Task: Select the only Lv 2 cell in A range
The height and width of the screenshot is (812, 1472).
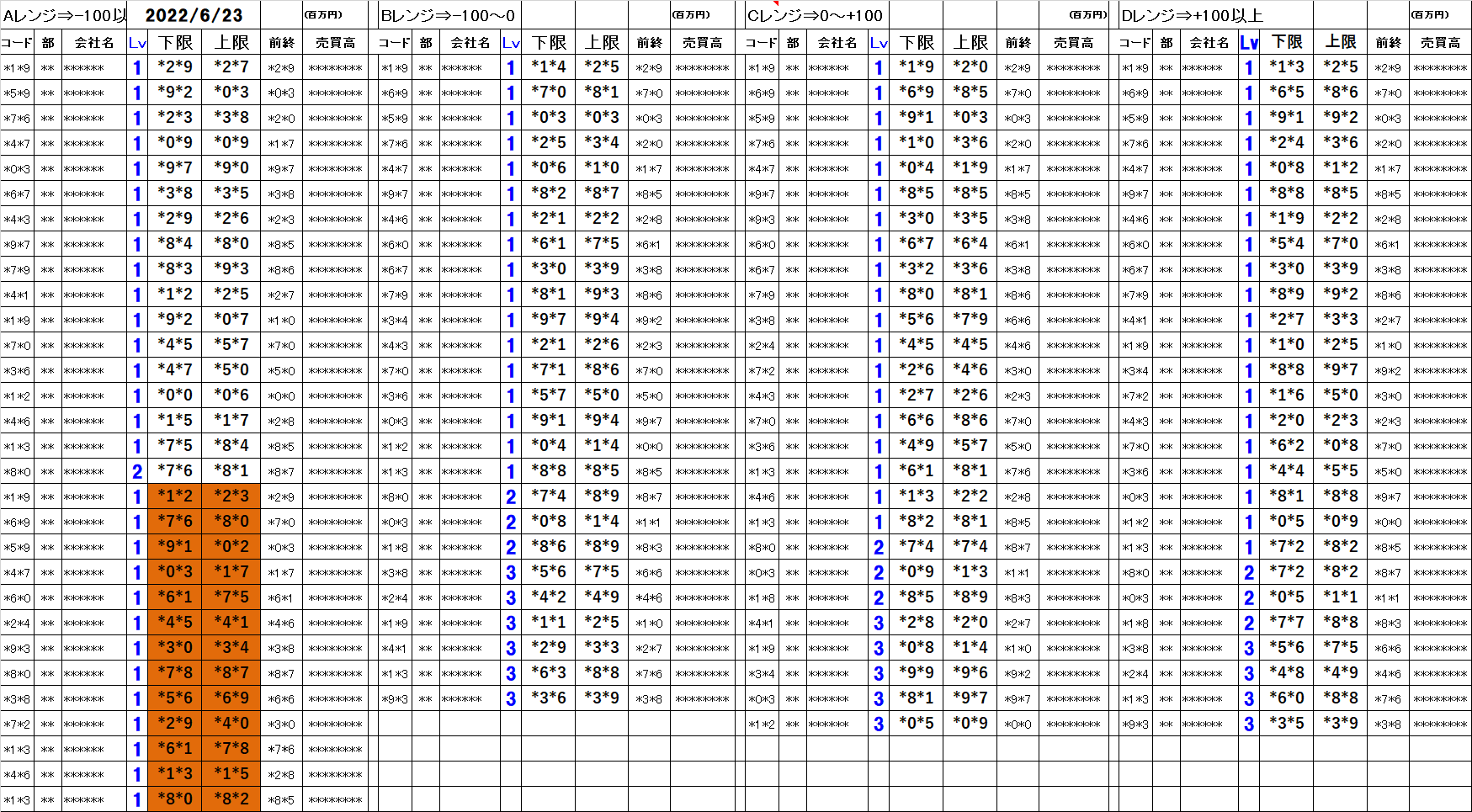Action: [137, 471]
